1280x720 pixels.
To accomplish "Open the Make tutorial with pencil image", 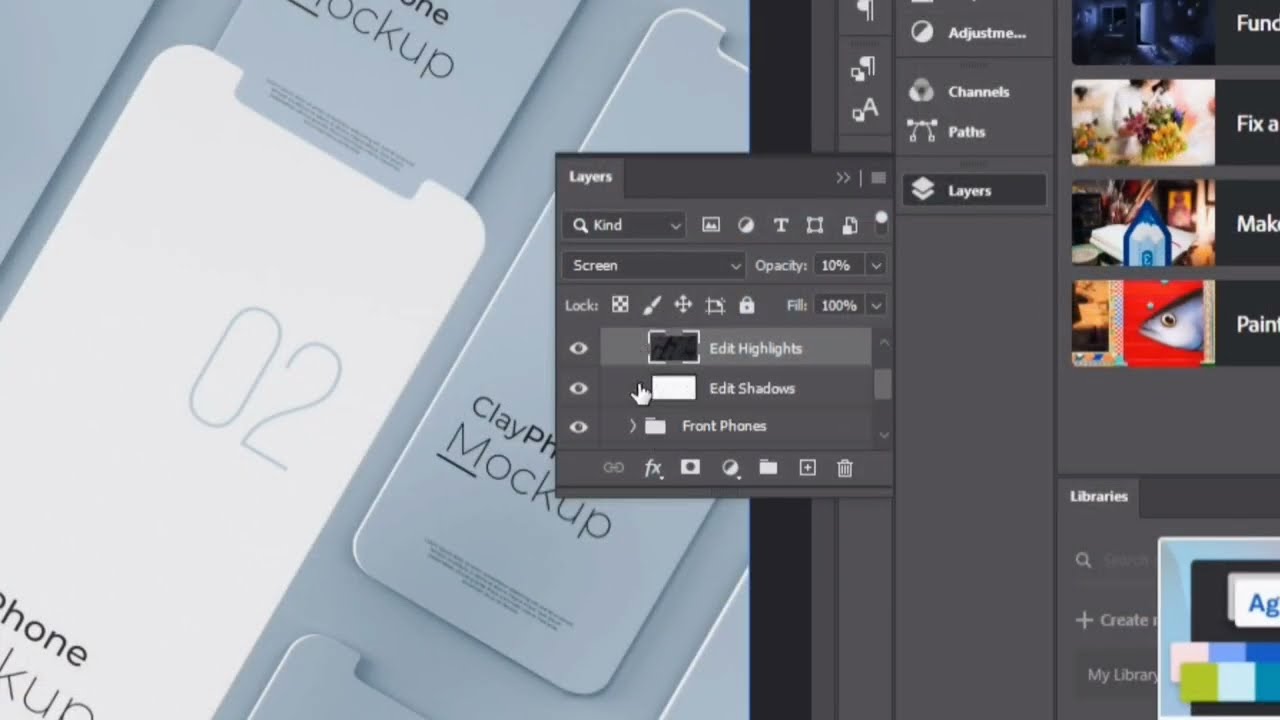I will coord(1143,222).
